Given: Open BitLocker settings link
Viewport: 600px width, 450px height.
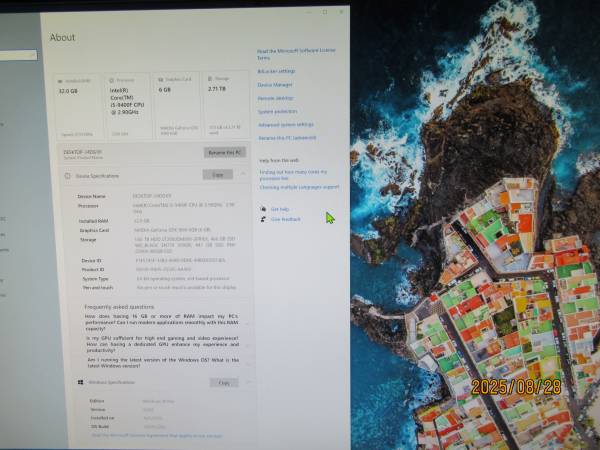Looking at the screenshot, I should pyautogui.click(x=276, y=71).
